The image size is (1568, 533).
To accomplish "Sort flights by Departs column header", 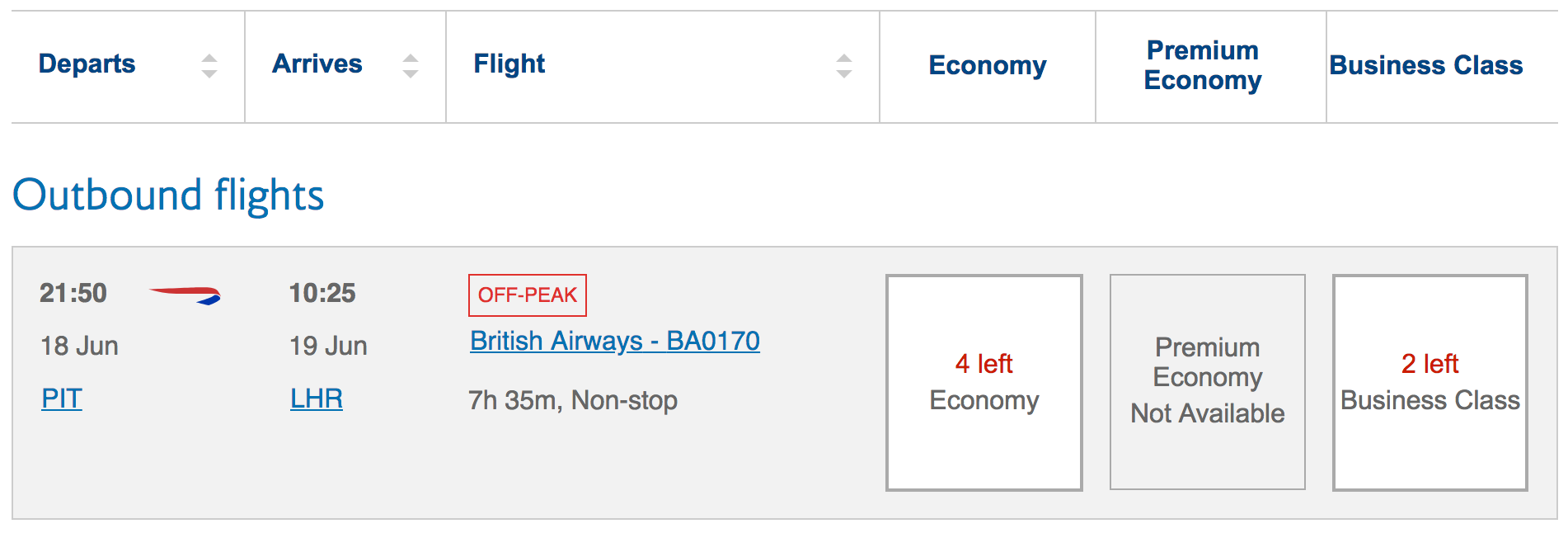I will pyautogui.click(x=87, y=64).
